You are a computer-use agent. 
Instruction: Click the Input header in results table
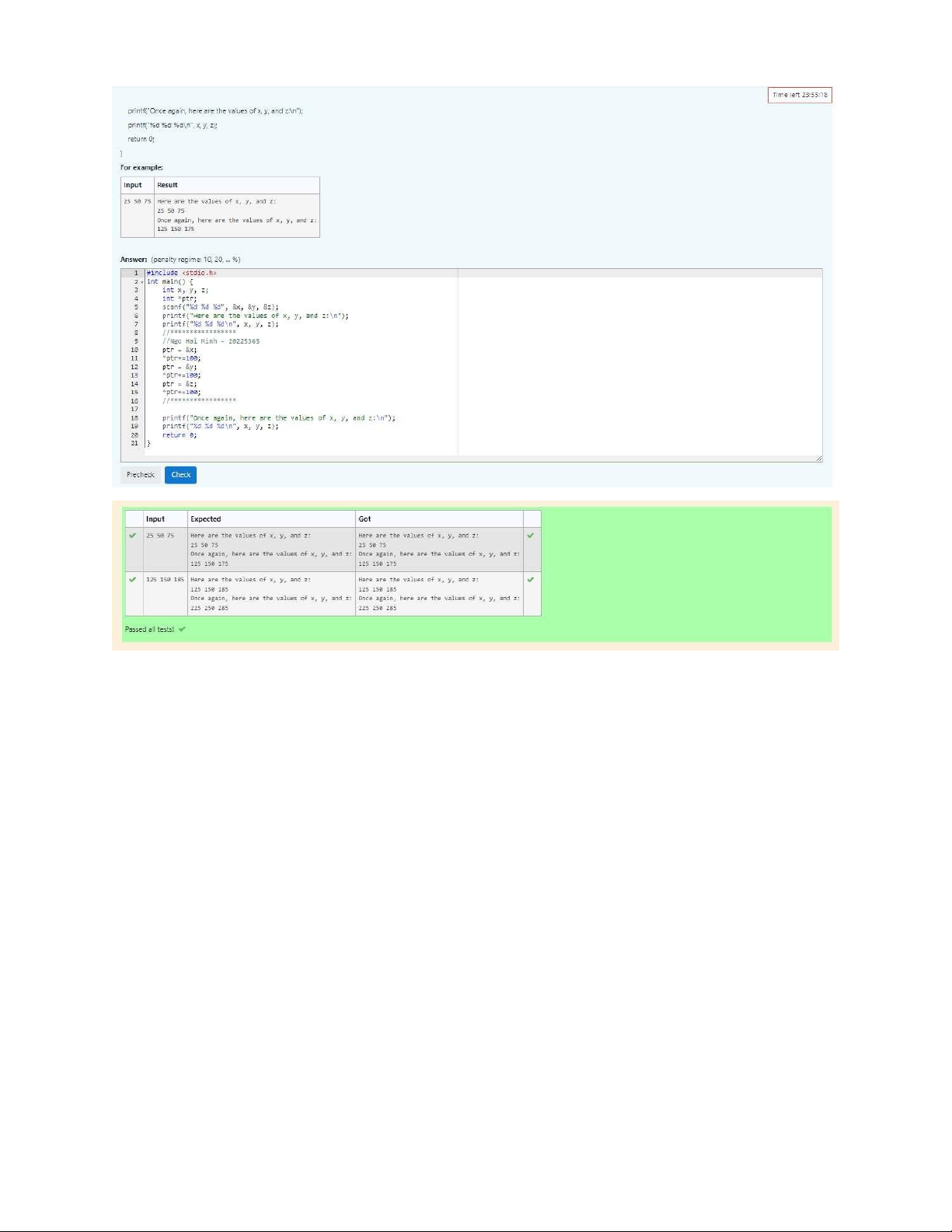[x=155, y=519]
